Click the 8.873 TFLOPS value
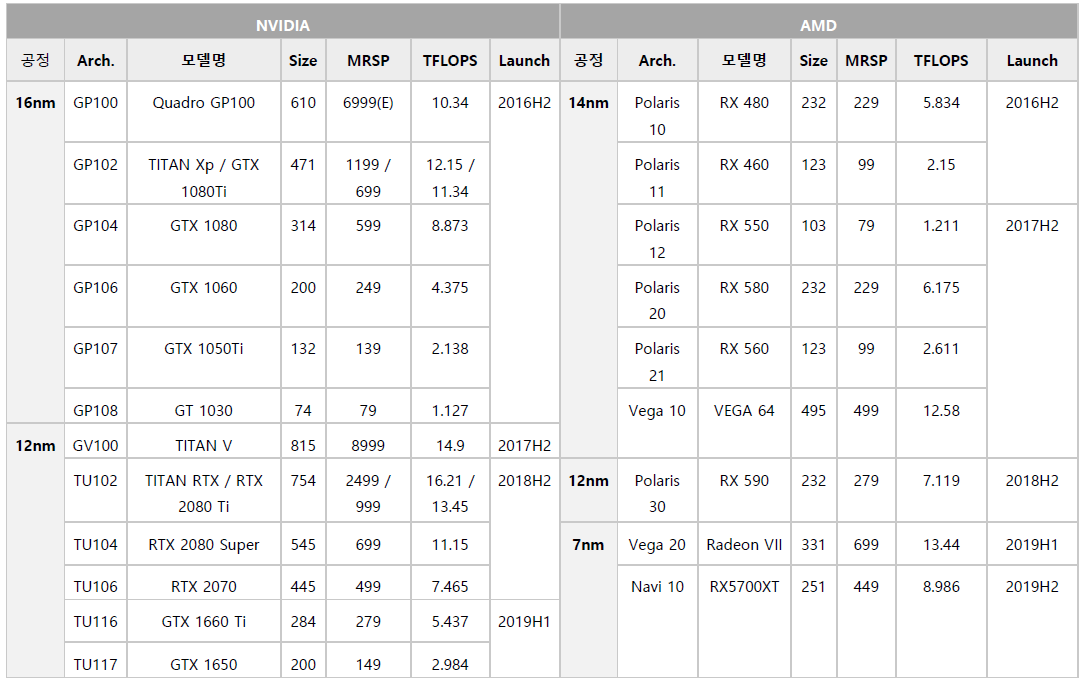1084x682 pixels. (450, 226)
